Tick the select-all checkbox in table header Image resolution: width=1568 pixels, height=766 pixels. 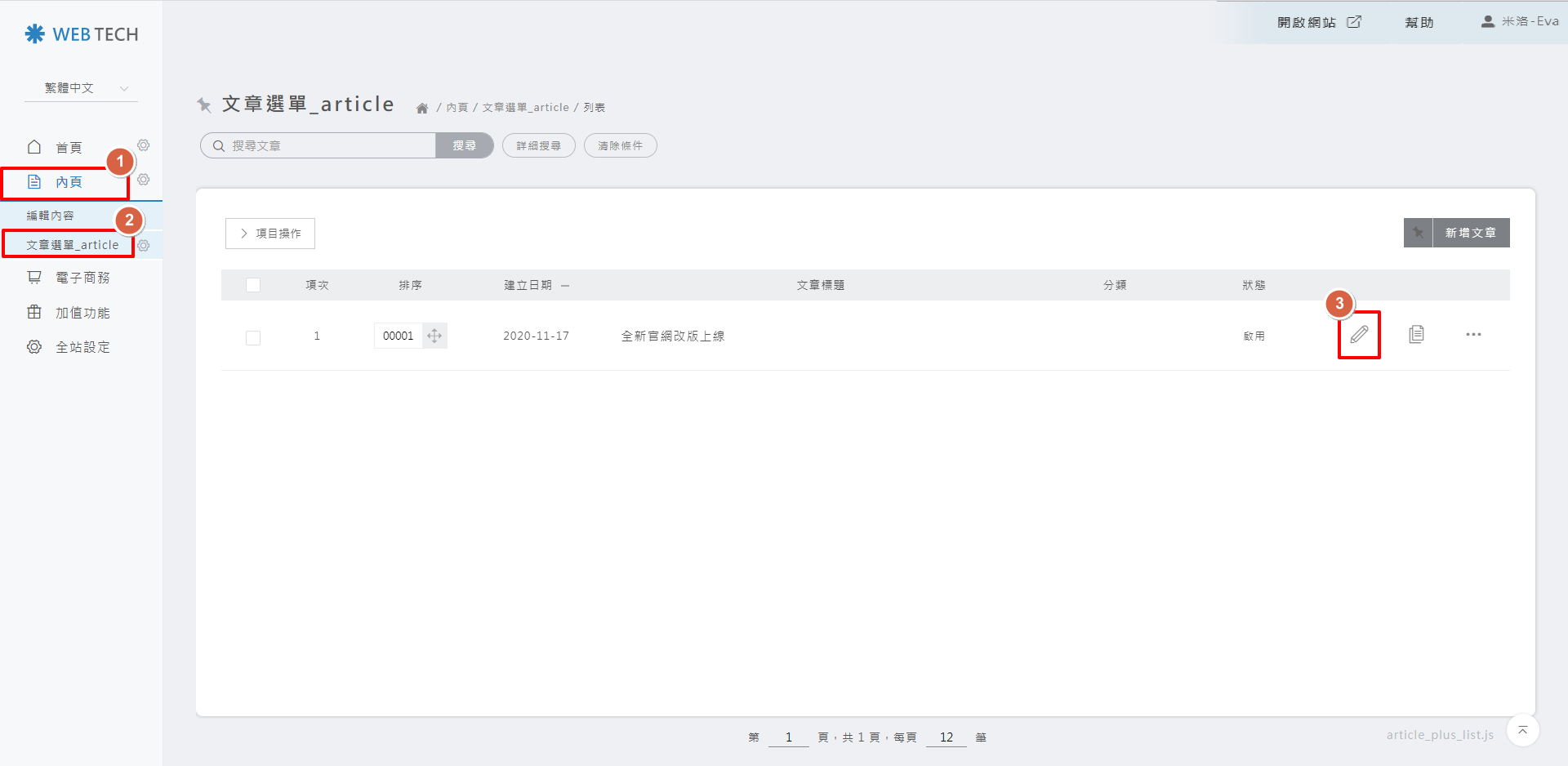(253, 285)
